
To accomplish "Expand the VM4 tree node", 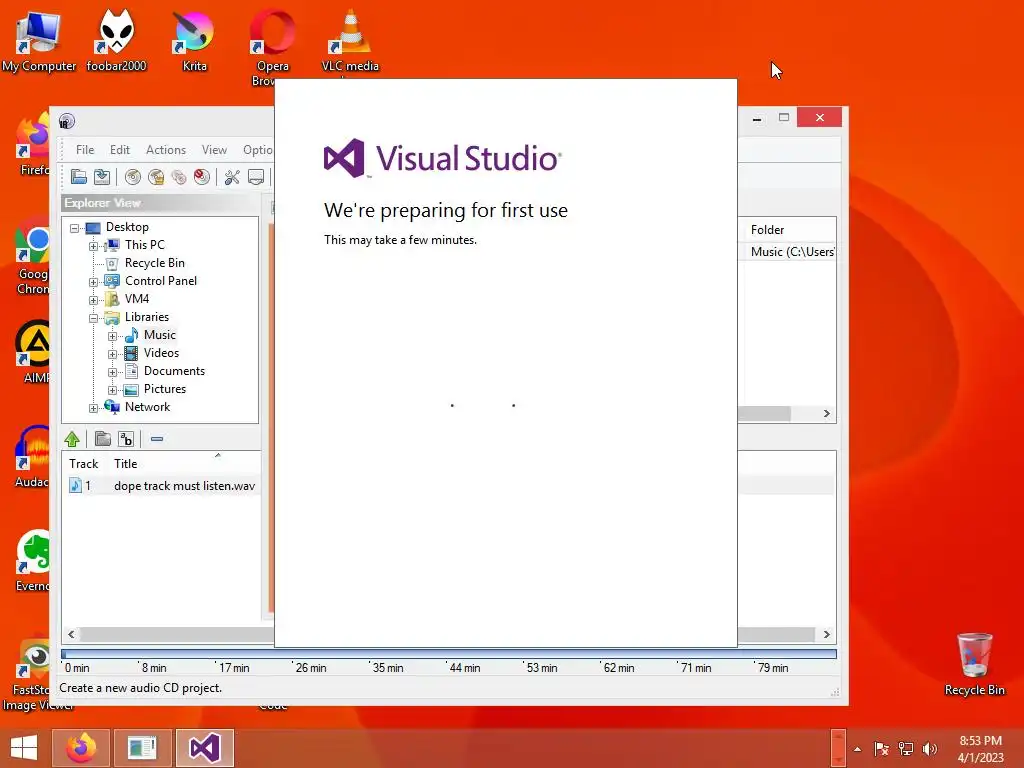I will tap(93, 300).
